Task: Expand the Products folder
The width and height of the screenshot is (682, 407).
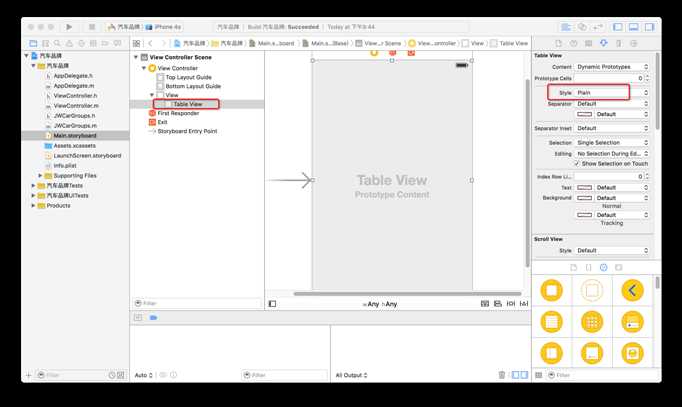Action: point(33,206)
